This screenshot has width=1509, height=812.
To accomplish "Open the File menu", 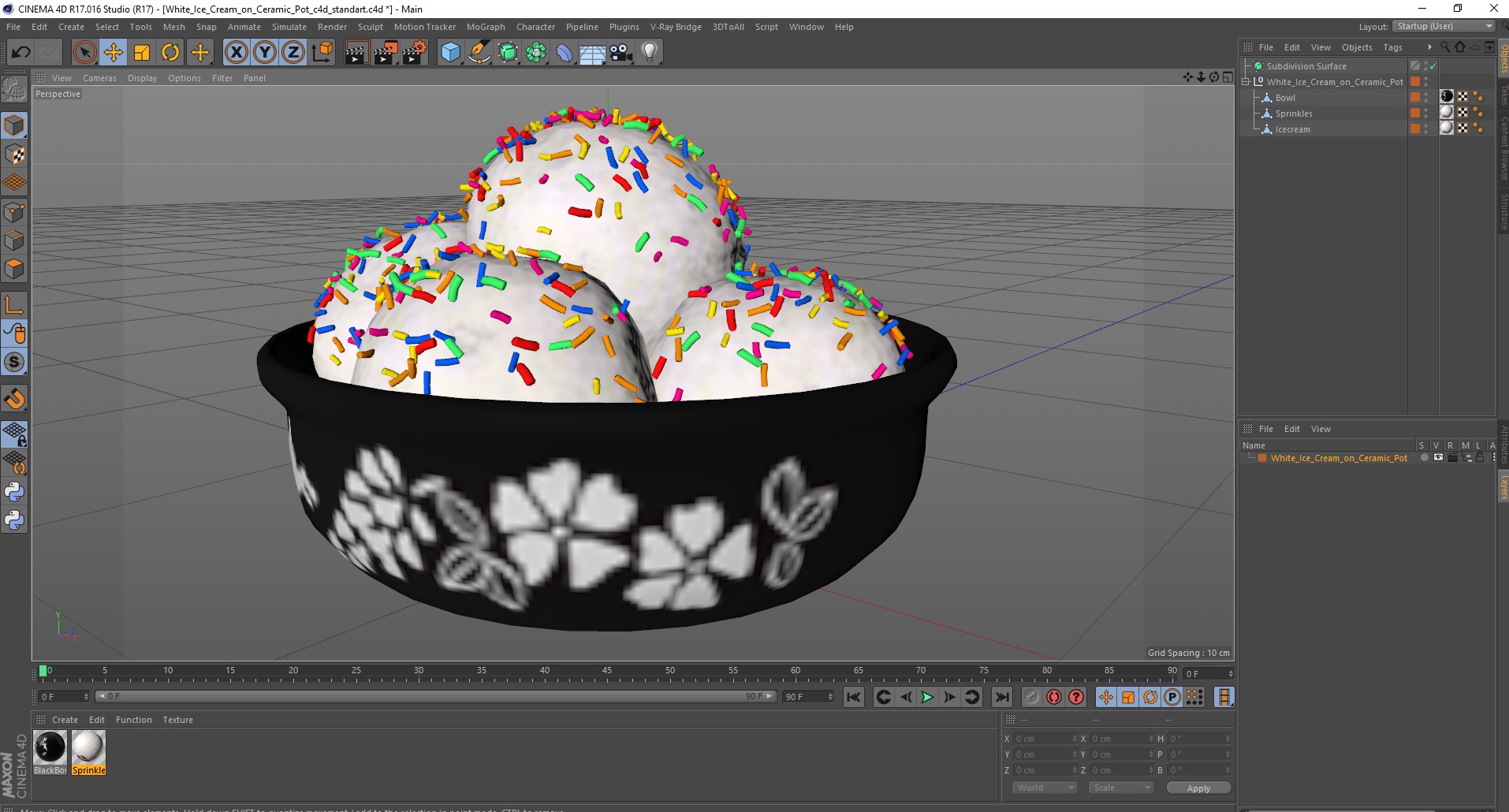I will tap(13, 27).
